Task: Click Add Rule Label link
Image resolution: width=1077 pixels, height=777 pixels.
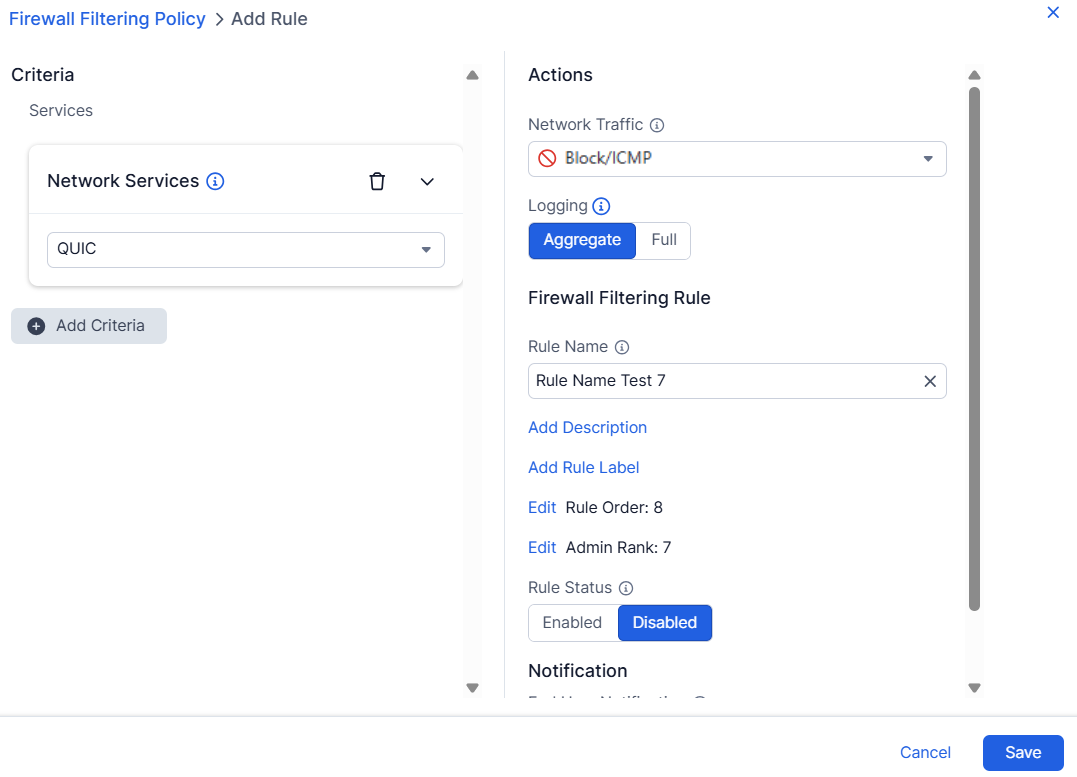Action: coord(583,467)
